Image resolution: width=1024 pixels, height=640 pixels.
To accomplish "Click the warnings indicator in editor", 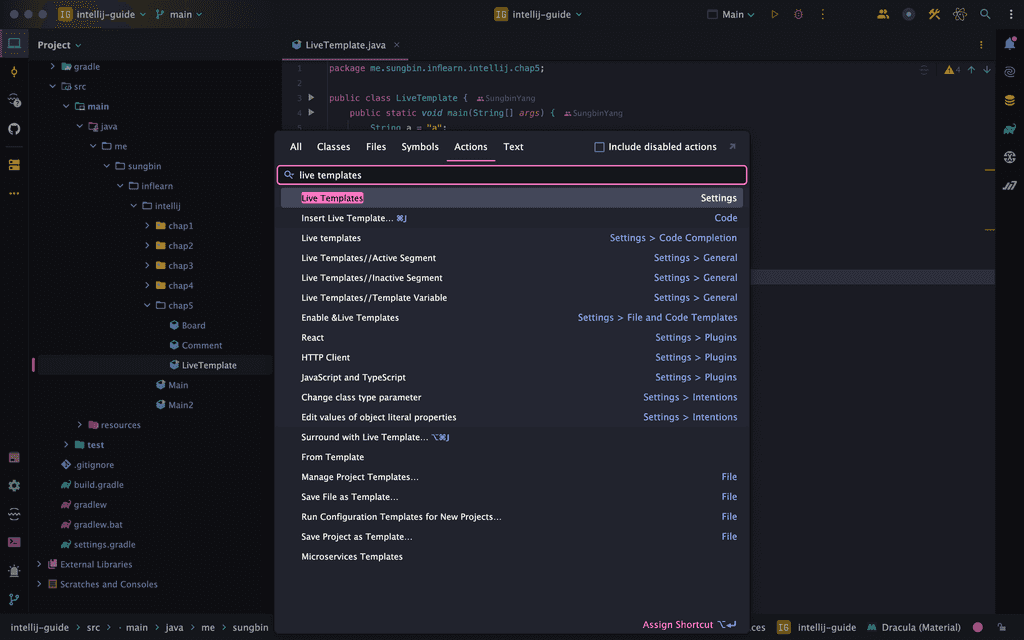I will 952,69.
